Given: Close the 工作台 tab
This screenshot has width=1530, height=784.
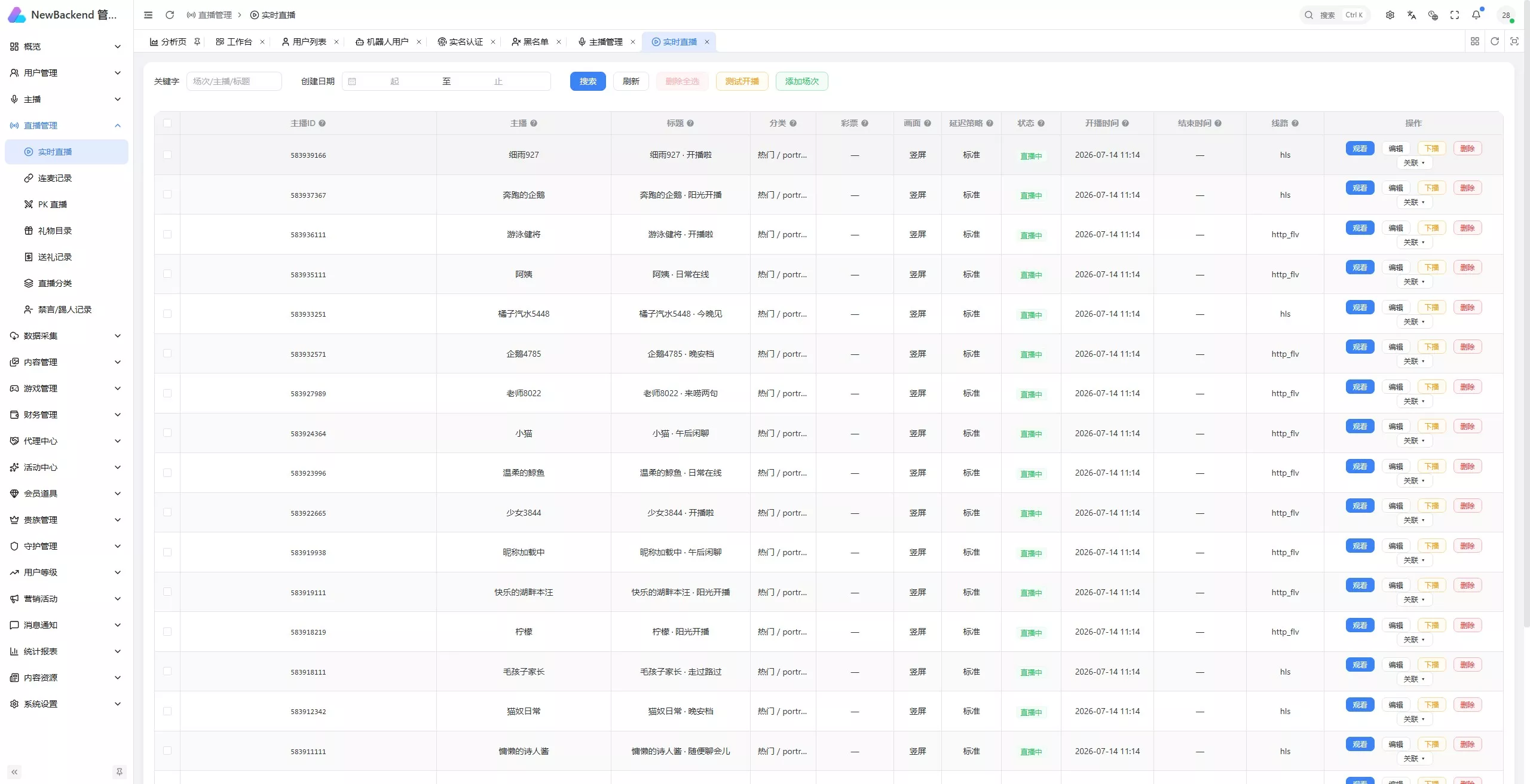Looking at the screenshot, I should pyautogui.click(x=262, y=42).
